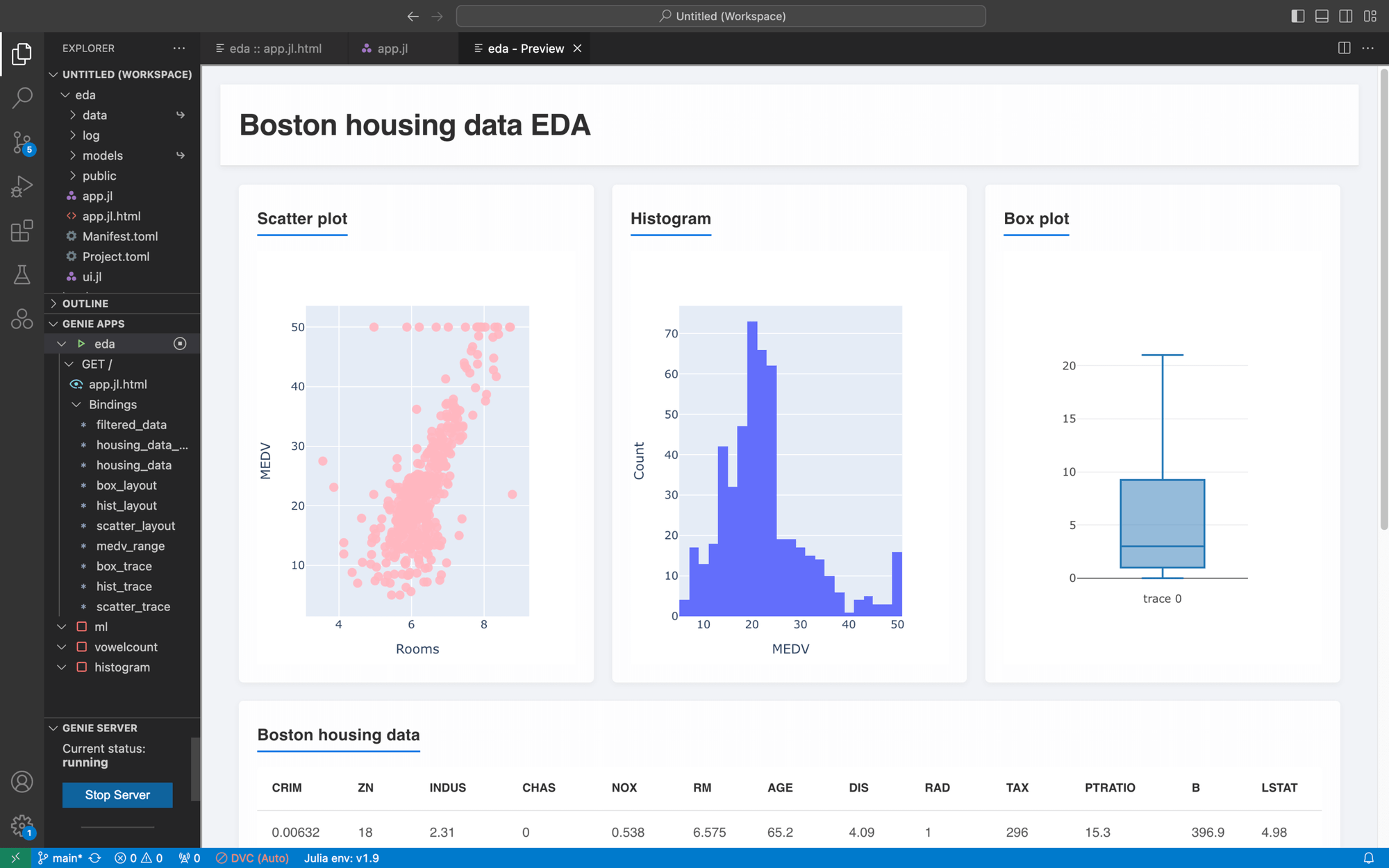Image resolution: width=1389 pixels, height=868 pixels.
Task: Split the editor to the right
Action: pyautogui.click(x=1345, y=48)
